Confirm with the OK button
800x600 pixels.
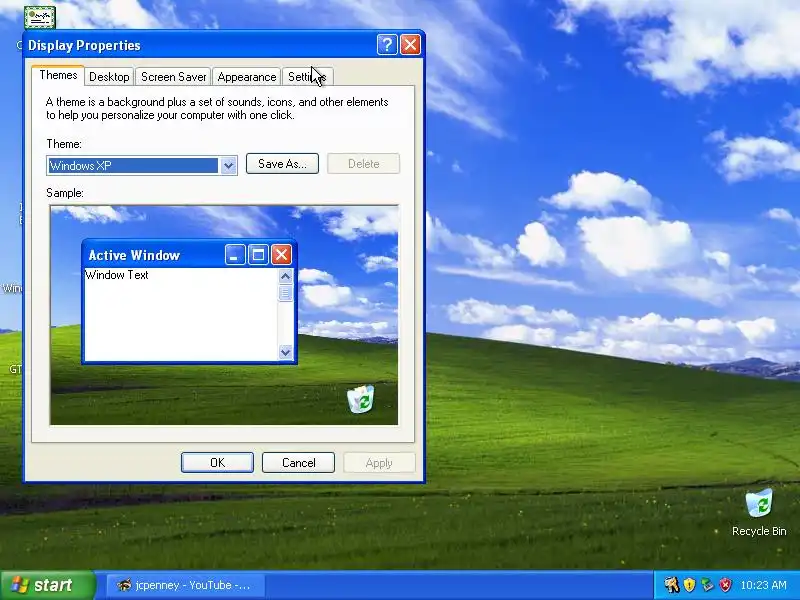(x=217, y=462)
